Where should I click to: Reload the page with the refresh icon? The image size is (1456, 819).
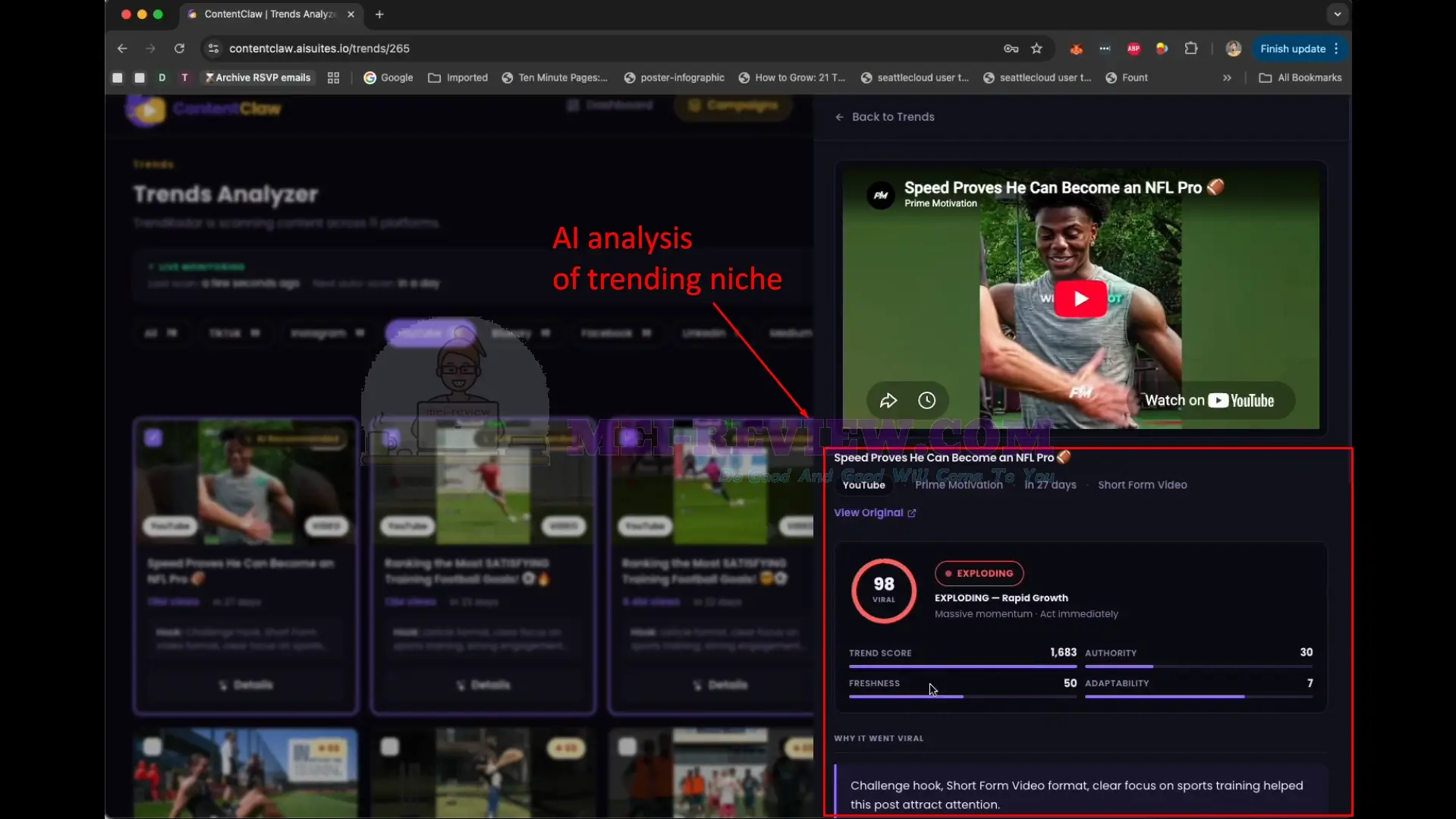click(179, 49)
